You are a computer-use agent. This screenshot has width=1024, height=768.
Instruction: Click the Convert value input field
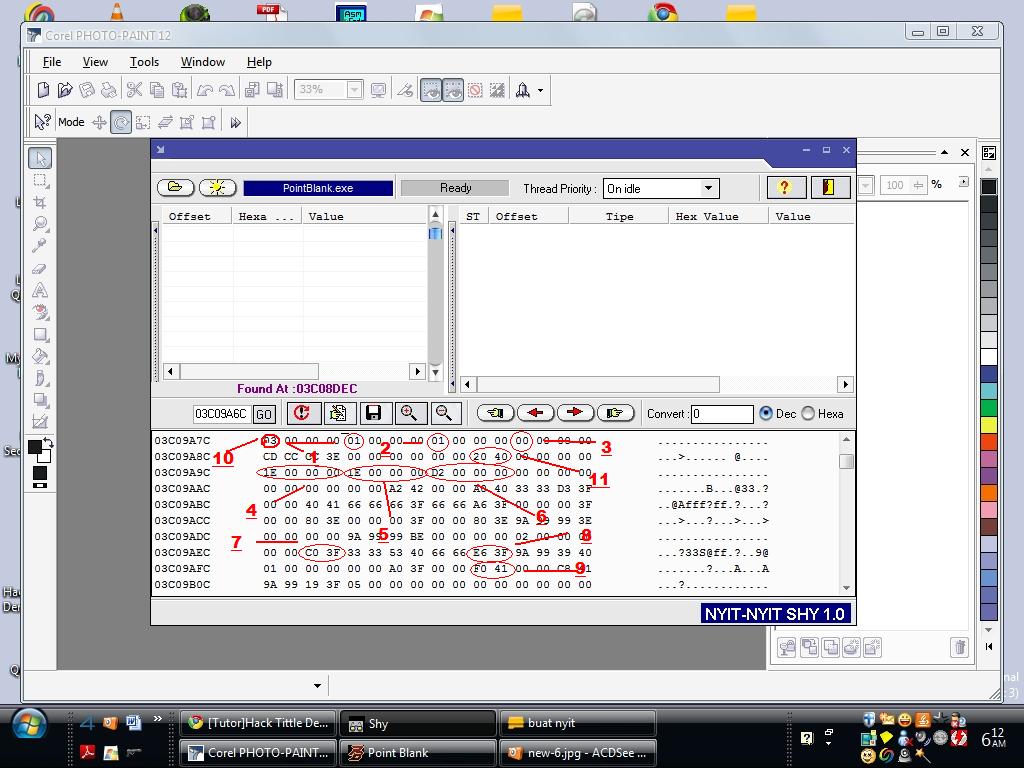point(722,414)
